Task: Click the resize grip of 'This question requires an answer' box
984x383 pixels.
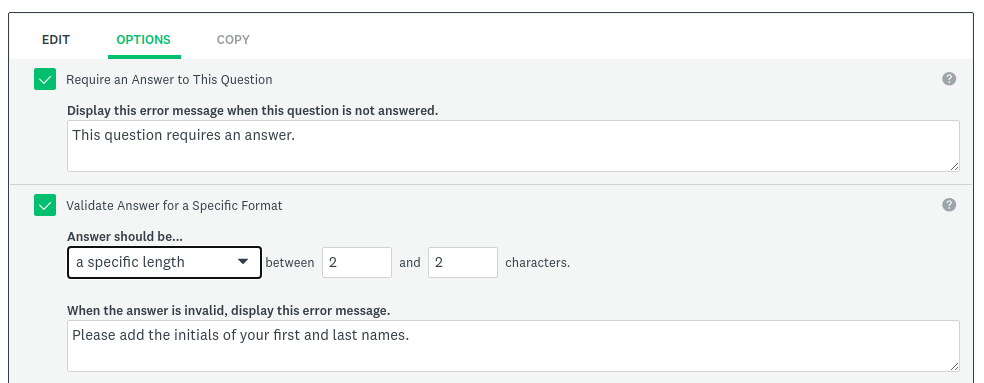Action: click(x=954, y=166)
